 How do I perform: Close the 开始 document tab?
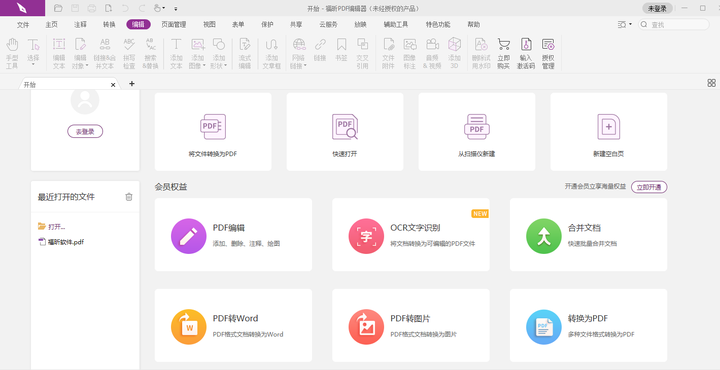tap(113, 85)
